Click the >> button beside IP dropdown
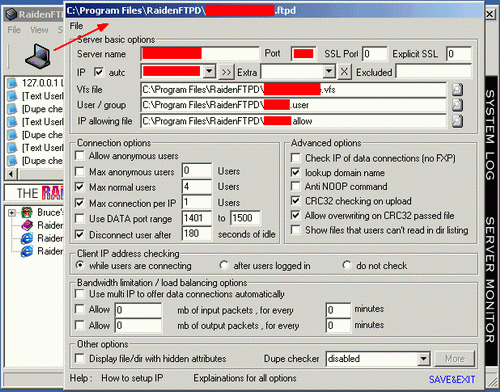 [226, 72]
